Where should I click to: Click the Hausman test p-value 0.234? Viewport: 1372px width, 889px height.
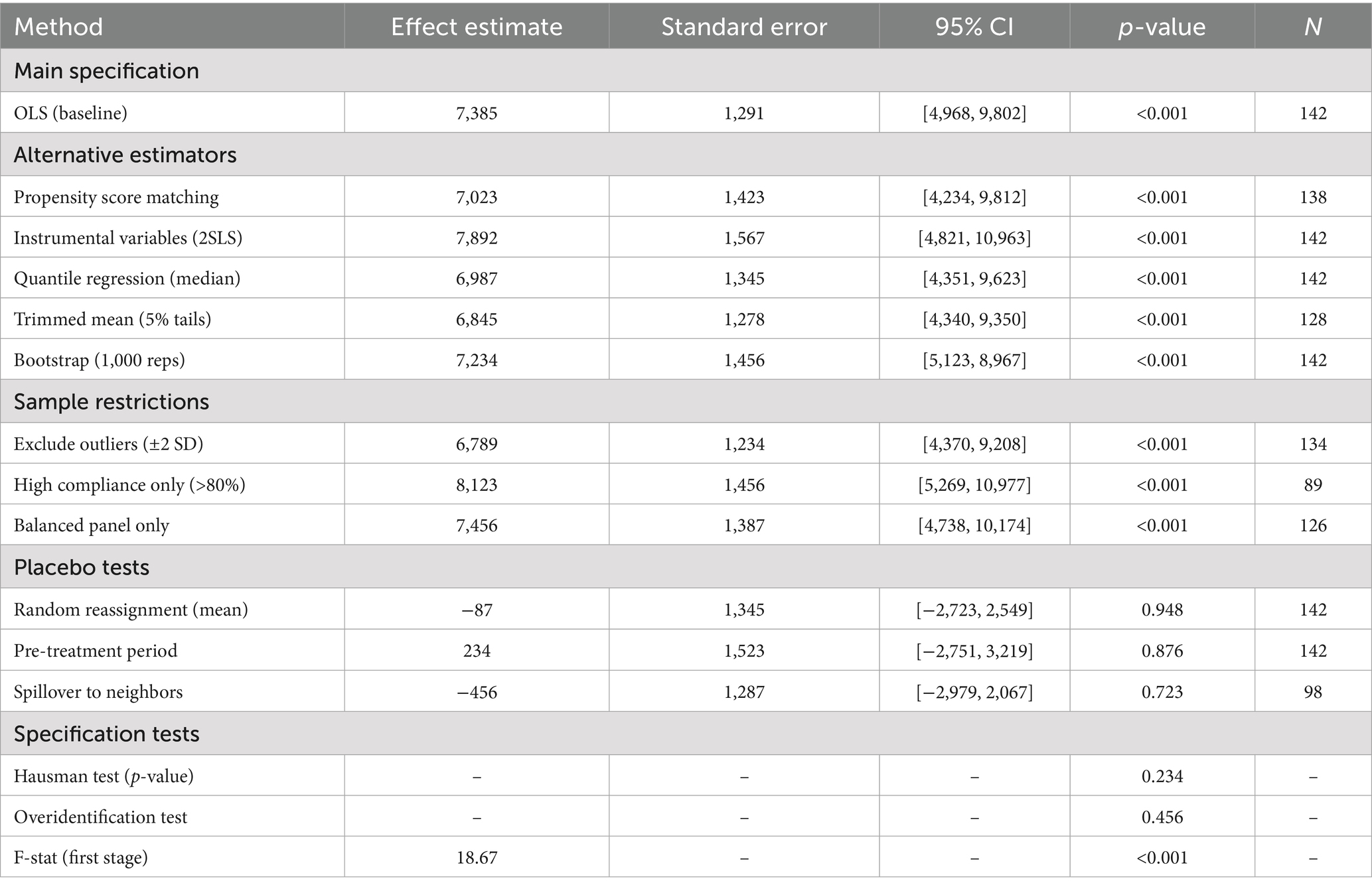pyautogui.click(x=1162, y=776)
